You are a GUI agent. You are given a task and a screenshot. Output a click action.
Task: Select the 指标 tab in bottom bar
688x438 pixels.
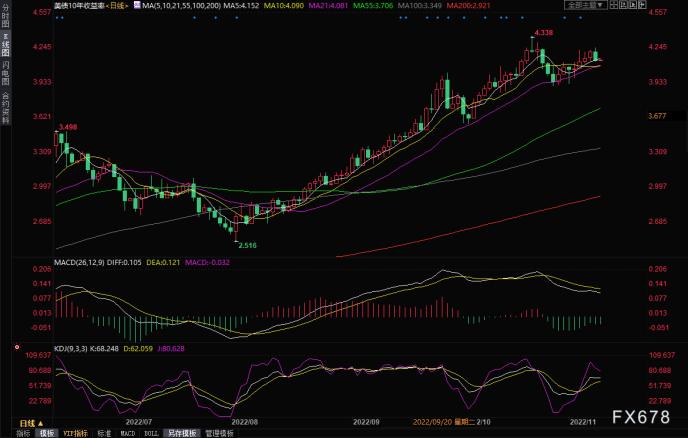coord(23,433)
